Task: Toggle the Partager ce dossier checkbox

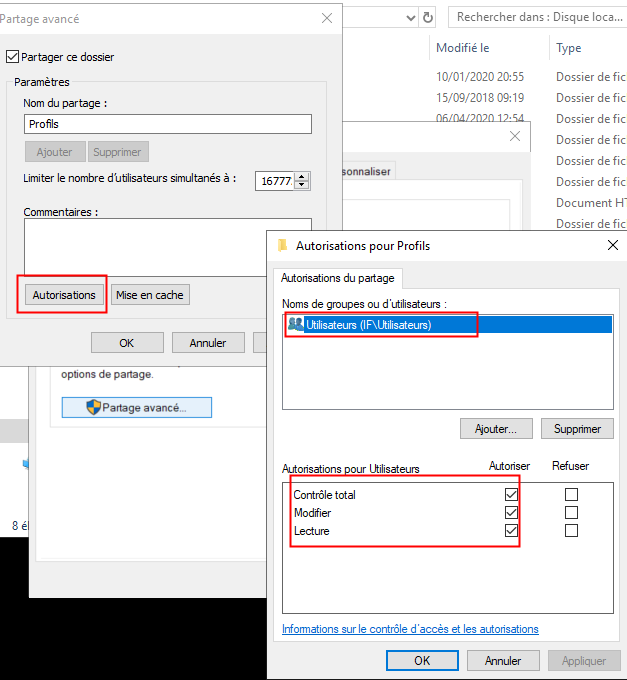Action: [x=13, y=57]
